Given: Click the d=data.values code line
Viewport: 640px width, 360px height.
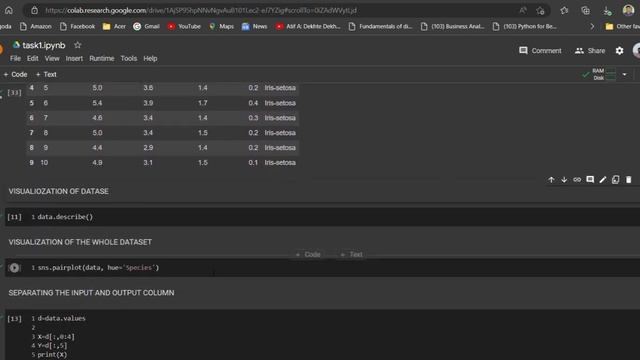Looking at the screenshot, I should [x=62, y=318].
